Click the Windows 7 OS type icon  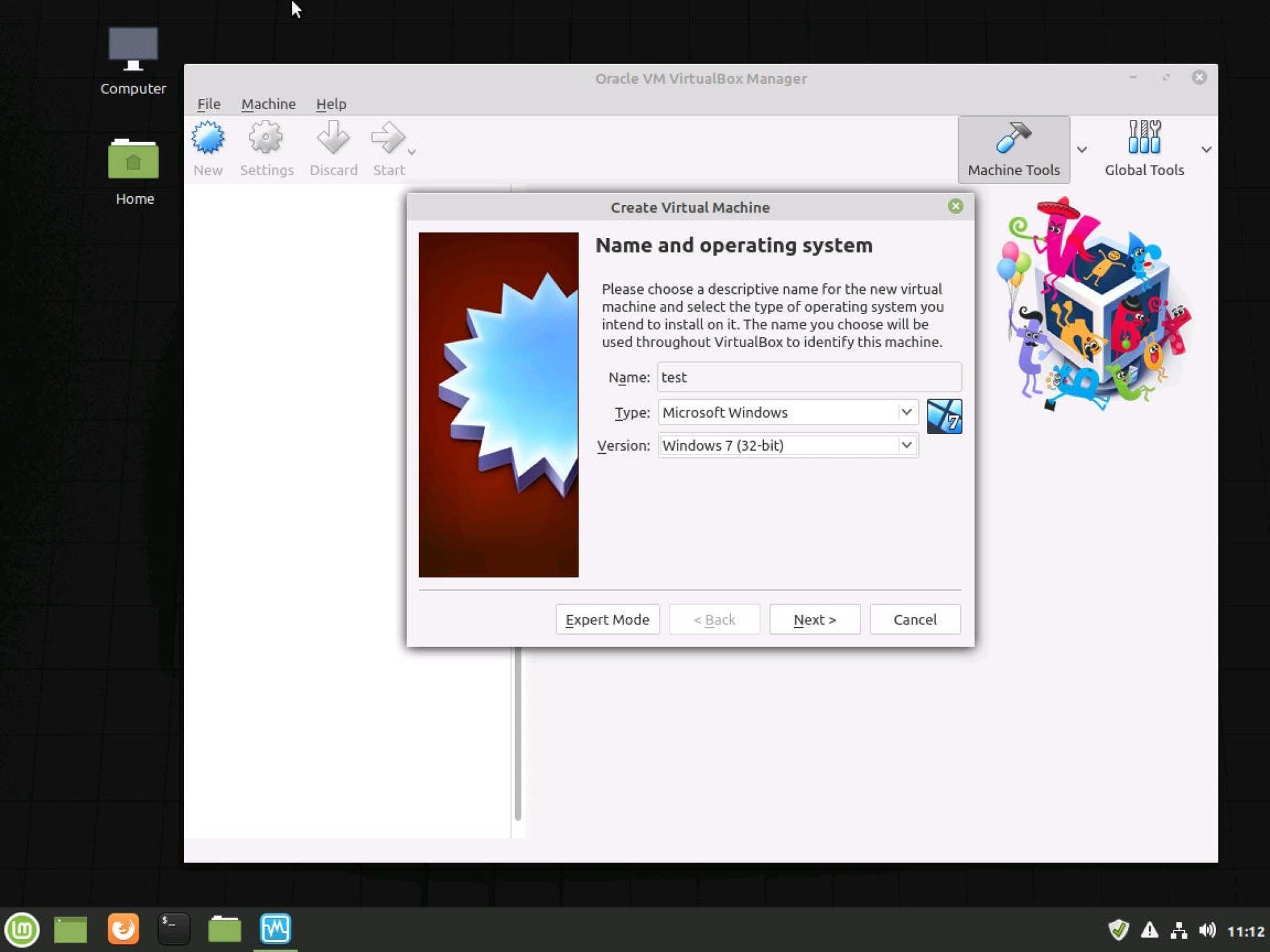[944, 416]
